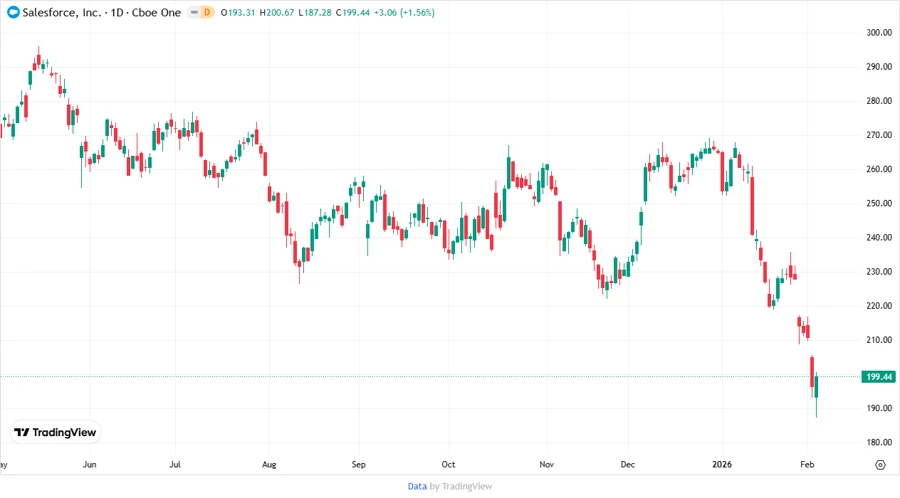Click the 270.00 price axis label
900x498 pixels.
879,135
